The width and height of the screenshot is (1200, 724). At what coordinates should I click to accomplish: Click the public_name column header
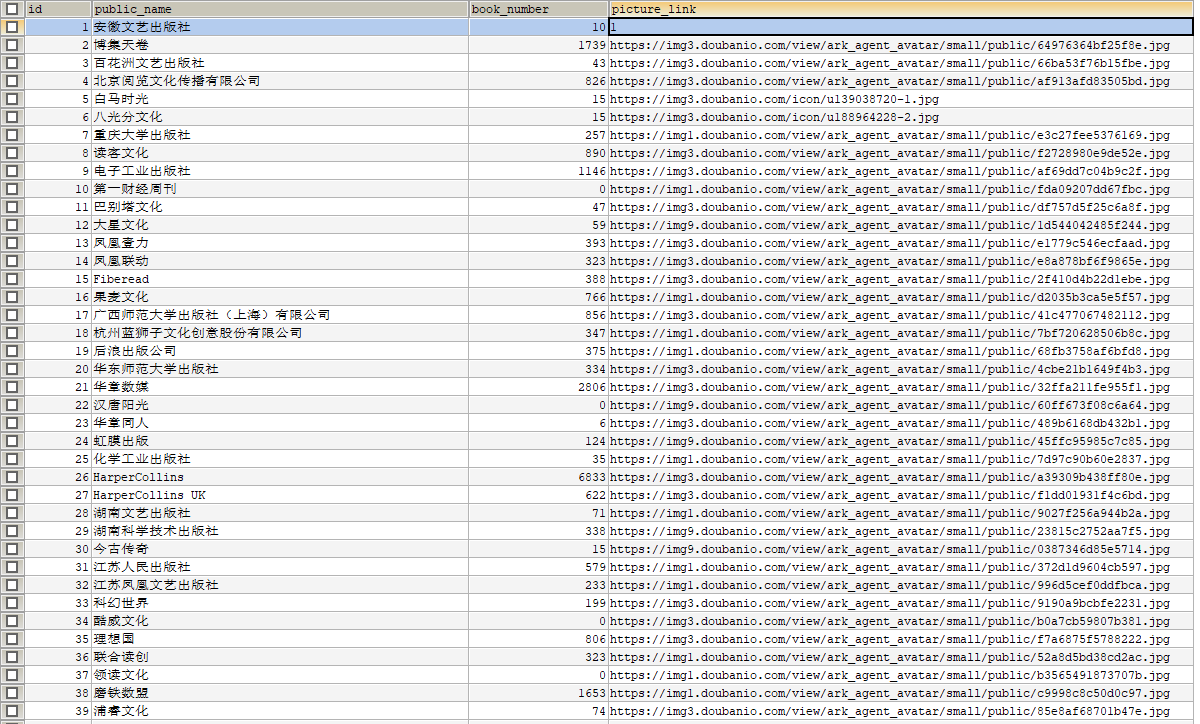coord(280,9)
